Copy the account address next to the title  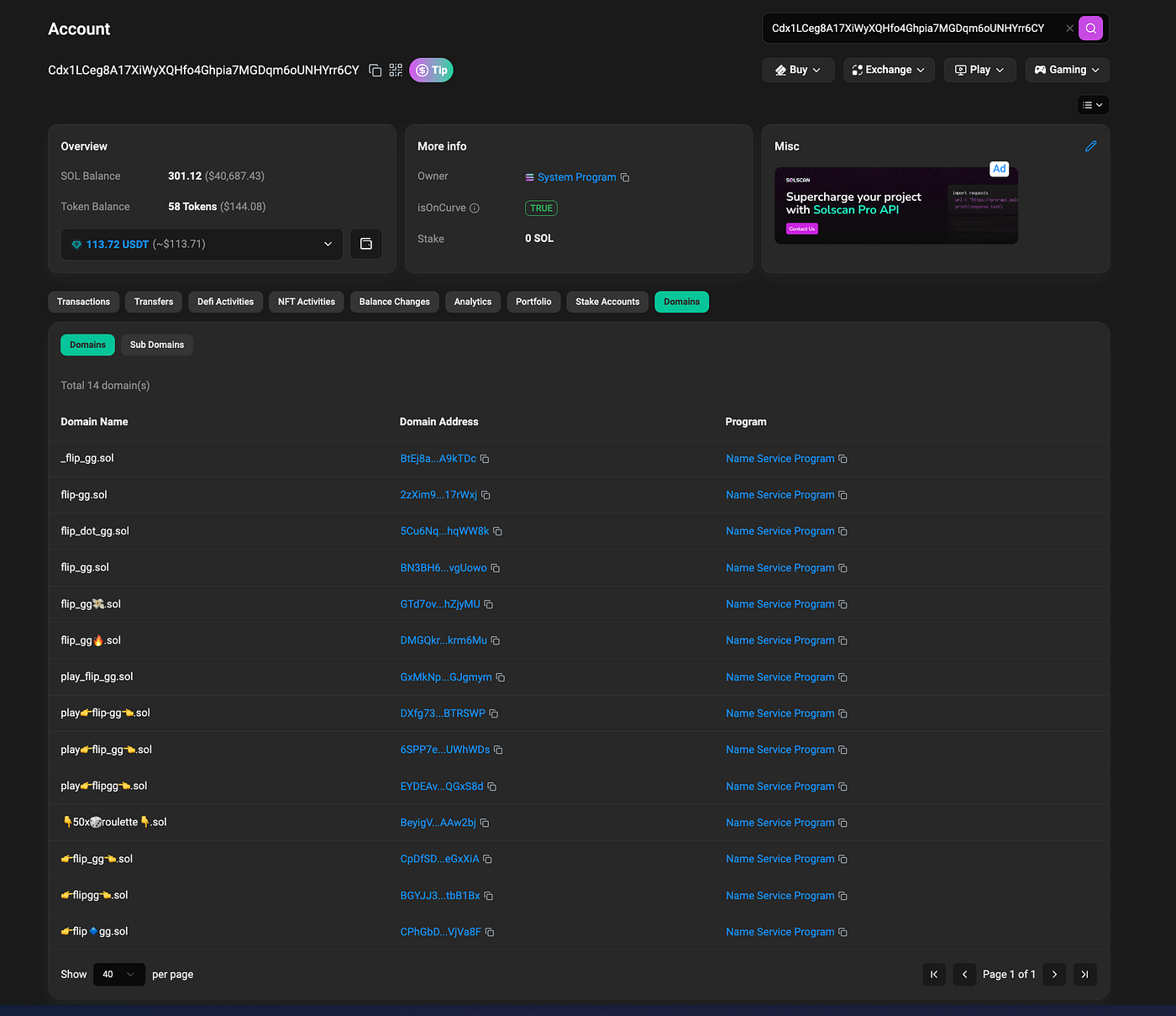pyautogui.click(x=375, y=71)
